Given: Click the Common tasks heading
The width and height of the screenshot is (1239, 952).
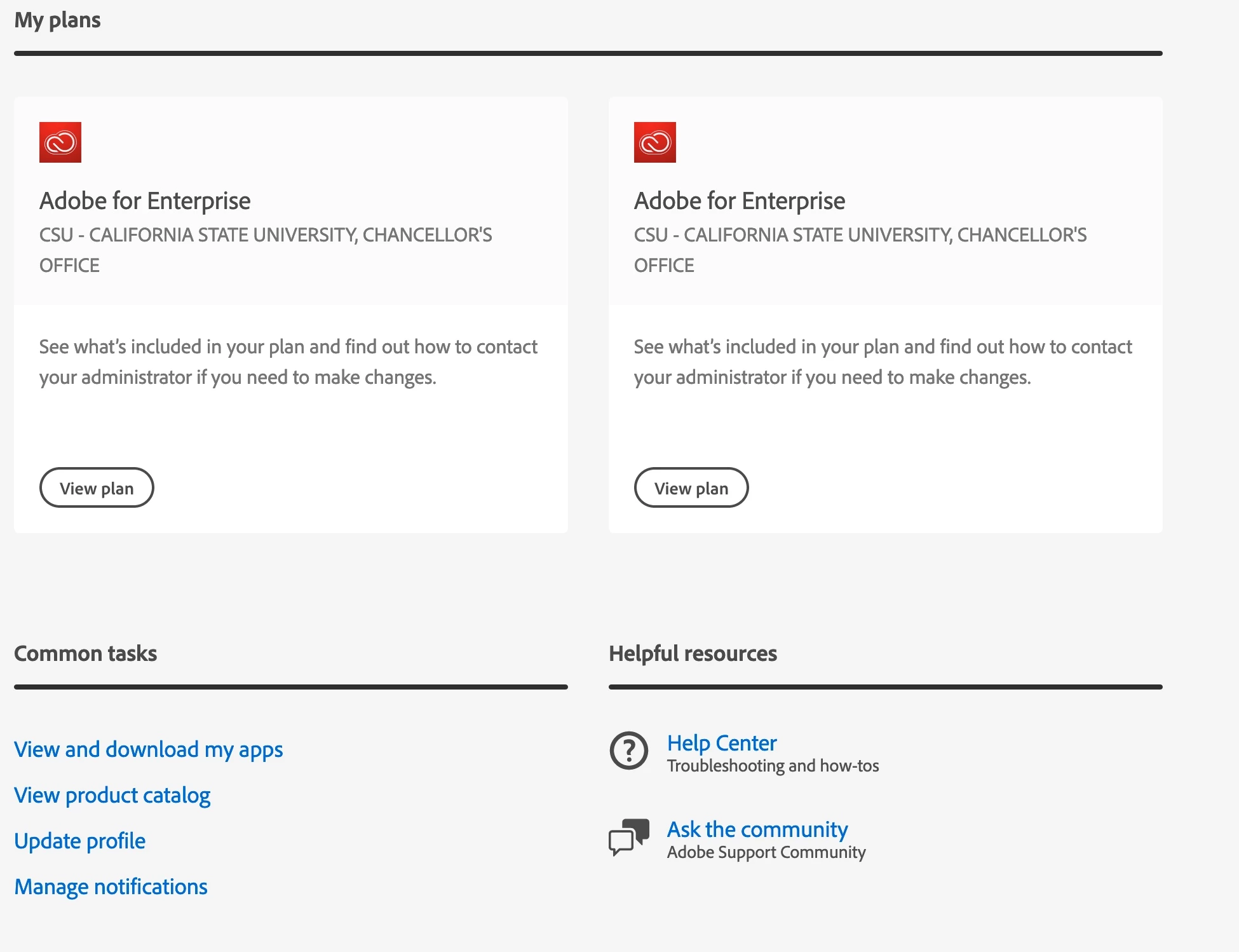Looking at the screenshot, I should point(86,653).
